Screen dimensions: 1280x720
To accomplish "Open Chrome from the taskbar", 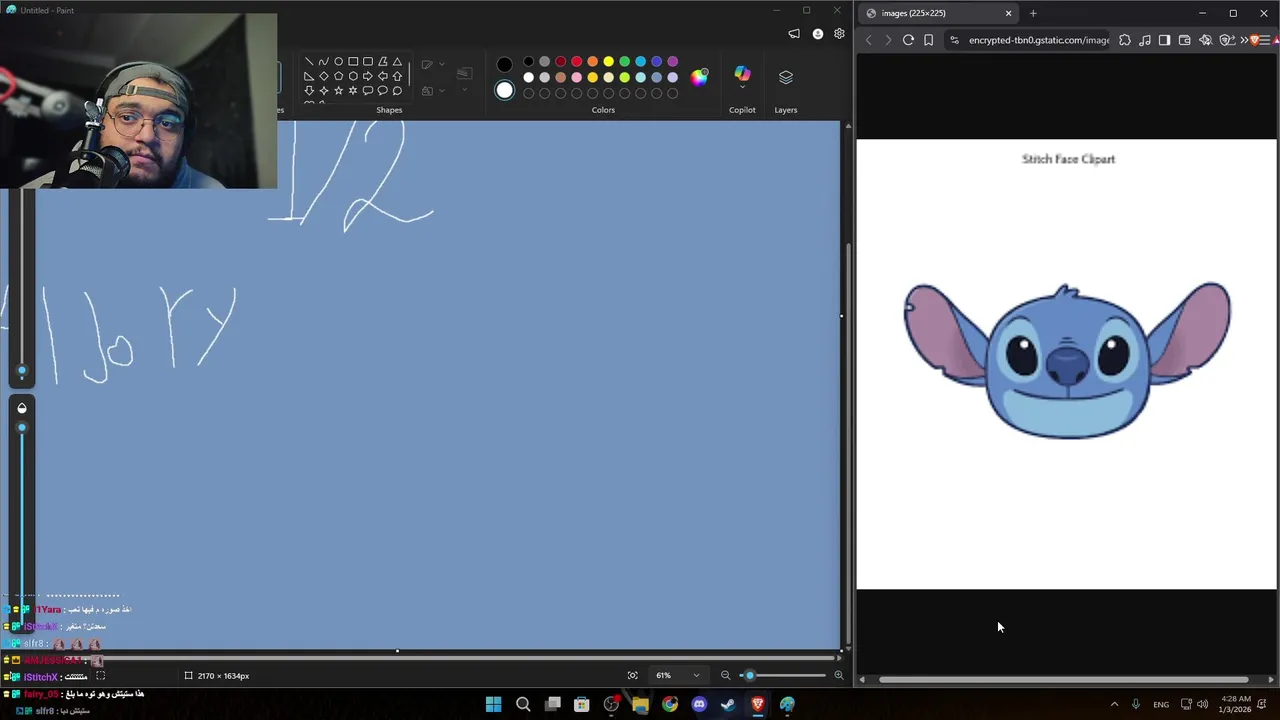I will pos(669,704).
